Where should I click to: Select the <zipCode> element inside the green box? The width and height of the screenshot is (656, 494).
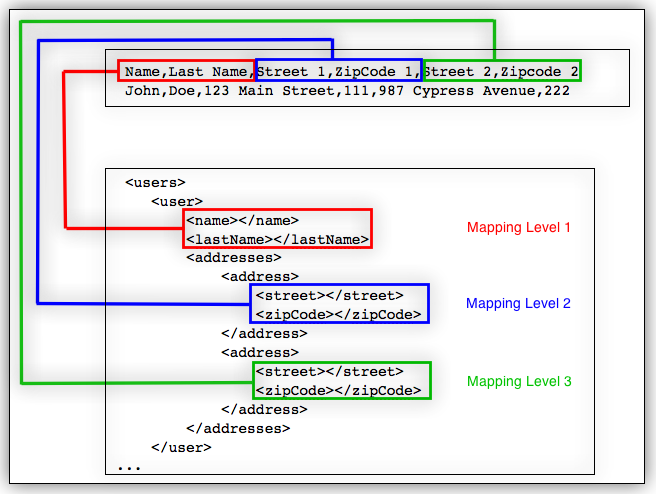pyautogui.click(x=338, y=390)
